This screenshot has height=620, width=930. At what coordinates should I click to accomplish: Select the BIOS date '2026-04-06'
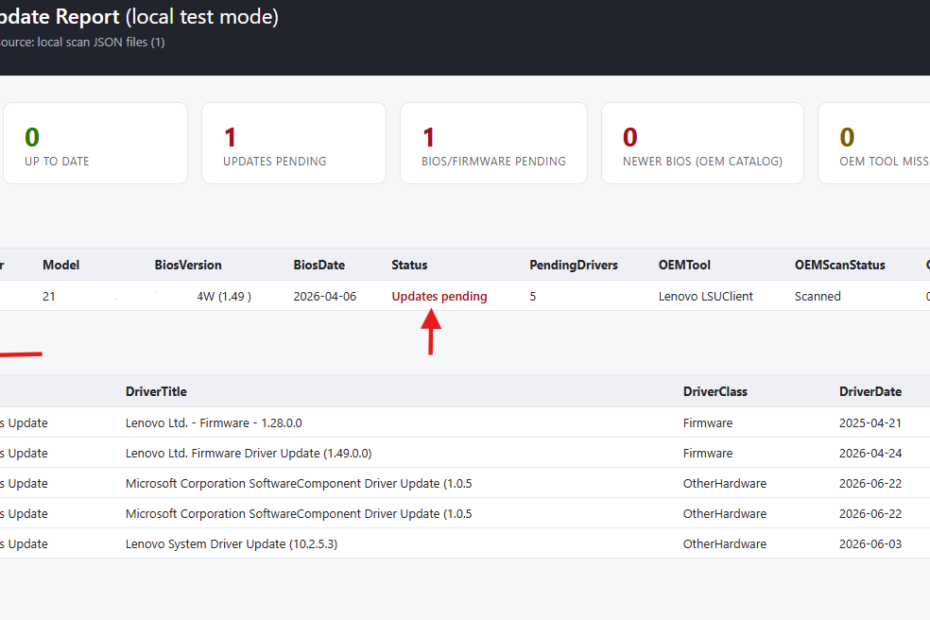click(x=325, y=296)
